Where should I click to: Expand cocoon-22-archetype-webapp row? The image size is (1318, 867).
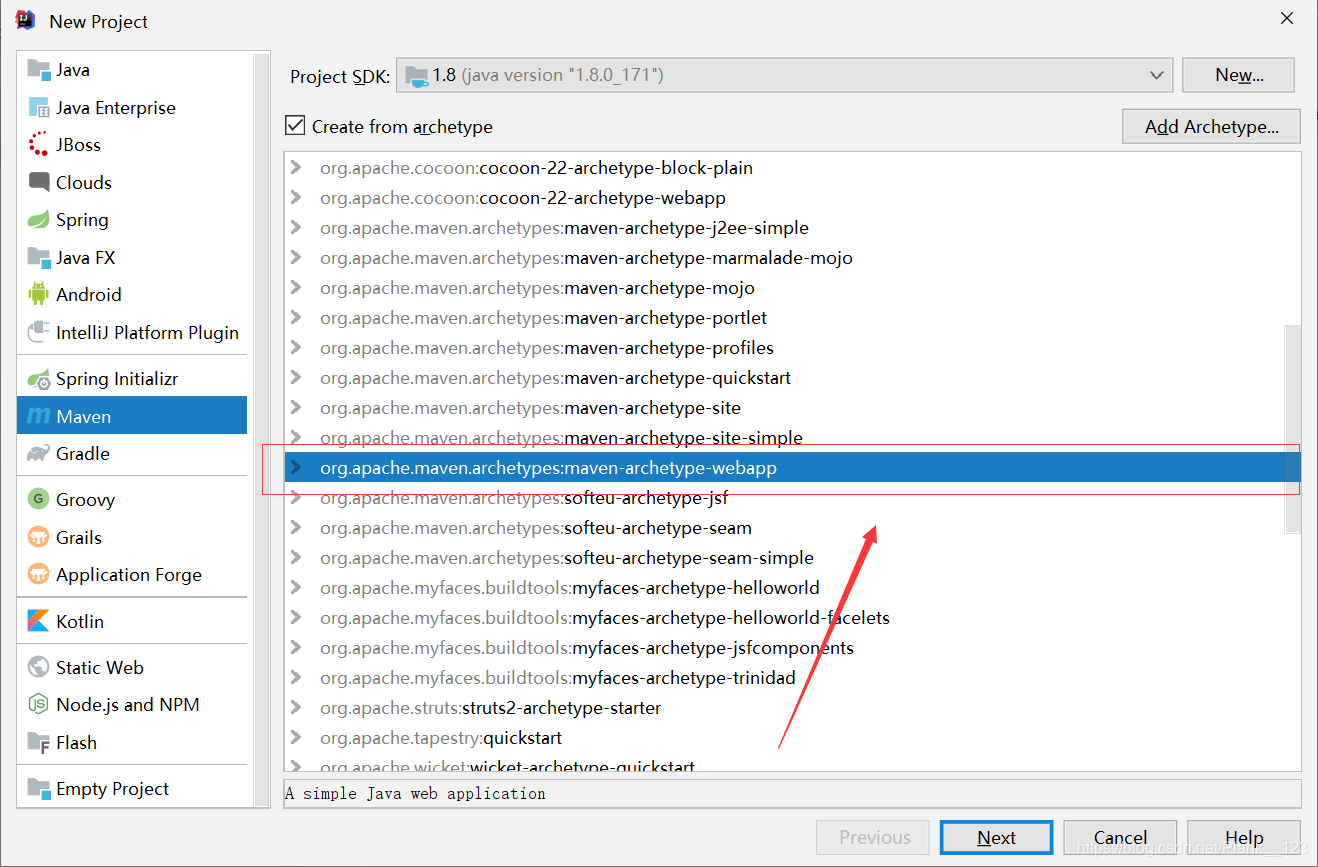click(x=295, y=198)
